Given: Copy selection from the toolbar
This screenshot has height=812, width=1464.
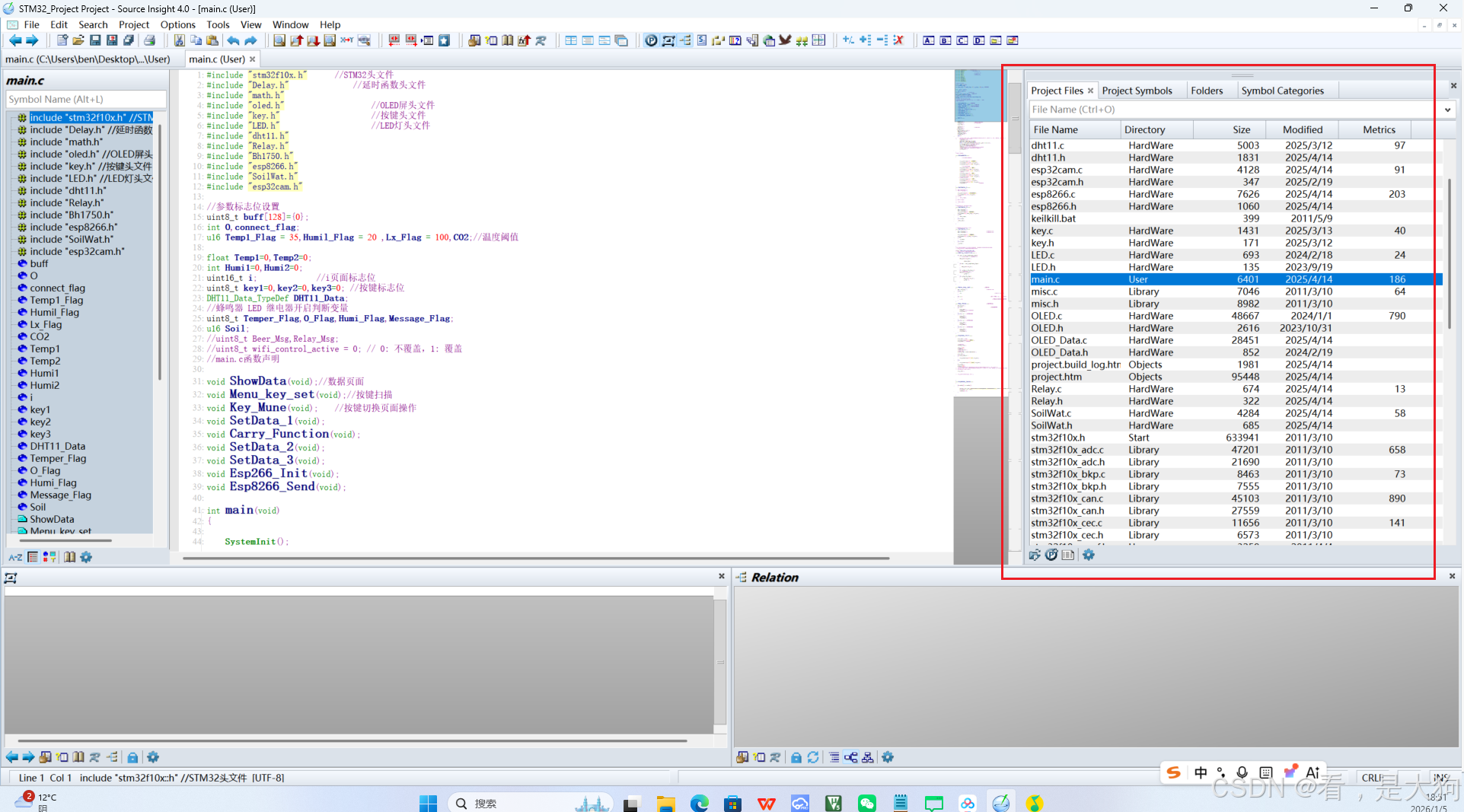Looking at the screenshot, I should click(196, 40).
